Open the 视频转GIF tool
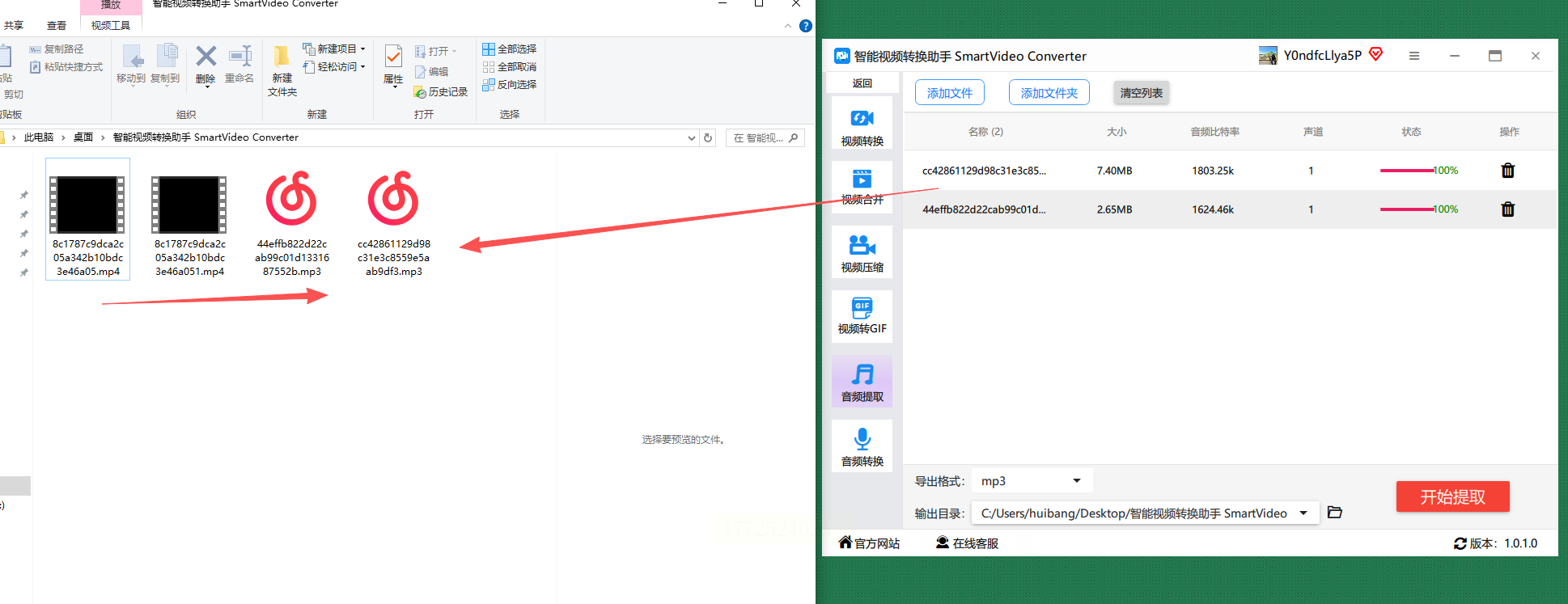This screenshot has width=1568, height=604. click(862, 316)
